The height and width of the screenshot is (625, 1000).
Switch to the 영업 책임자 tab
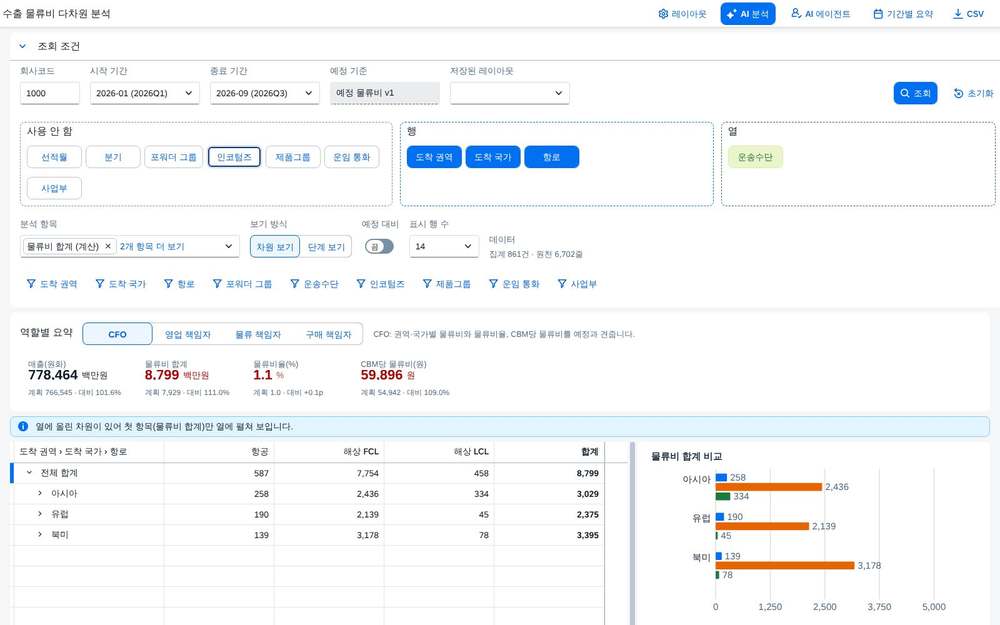(188, 334)
